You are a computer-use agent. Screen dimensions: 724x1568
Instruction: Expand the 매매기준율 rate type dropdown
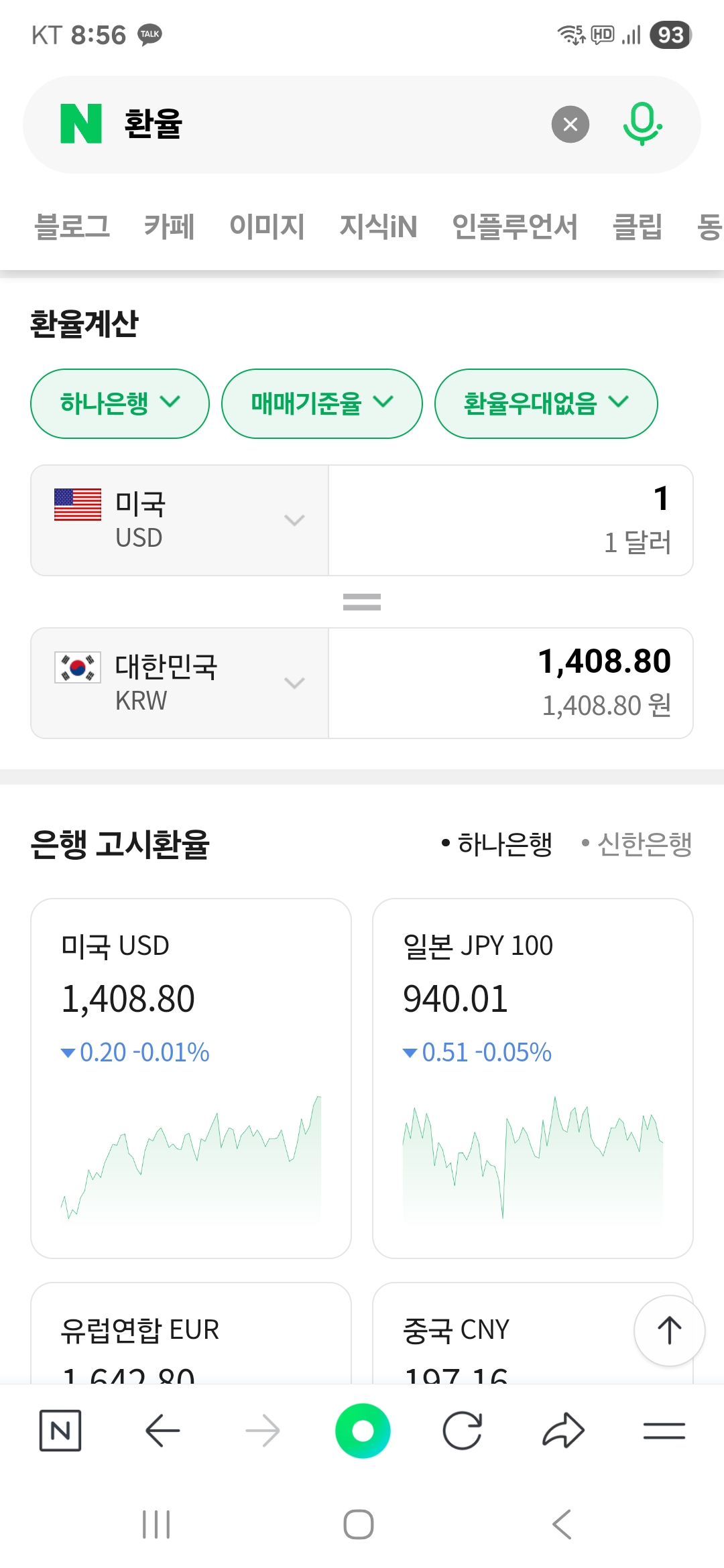[x=322, y=403]
